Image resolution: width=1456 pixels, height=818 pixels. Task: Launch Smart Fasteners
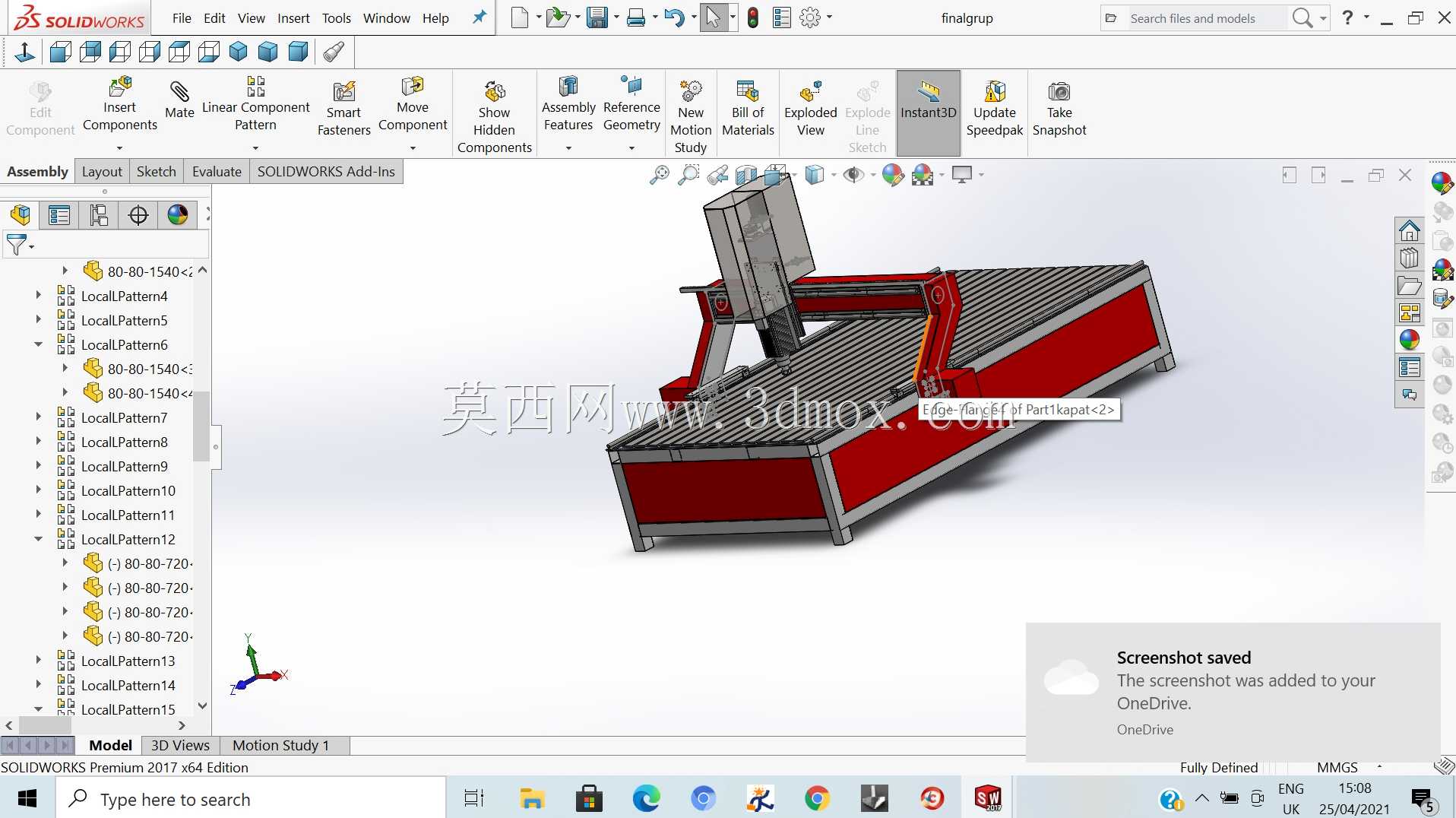point(343,108)
